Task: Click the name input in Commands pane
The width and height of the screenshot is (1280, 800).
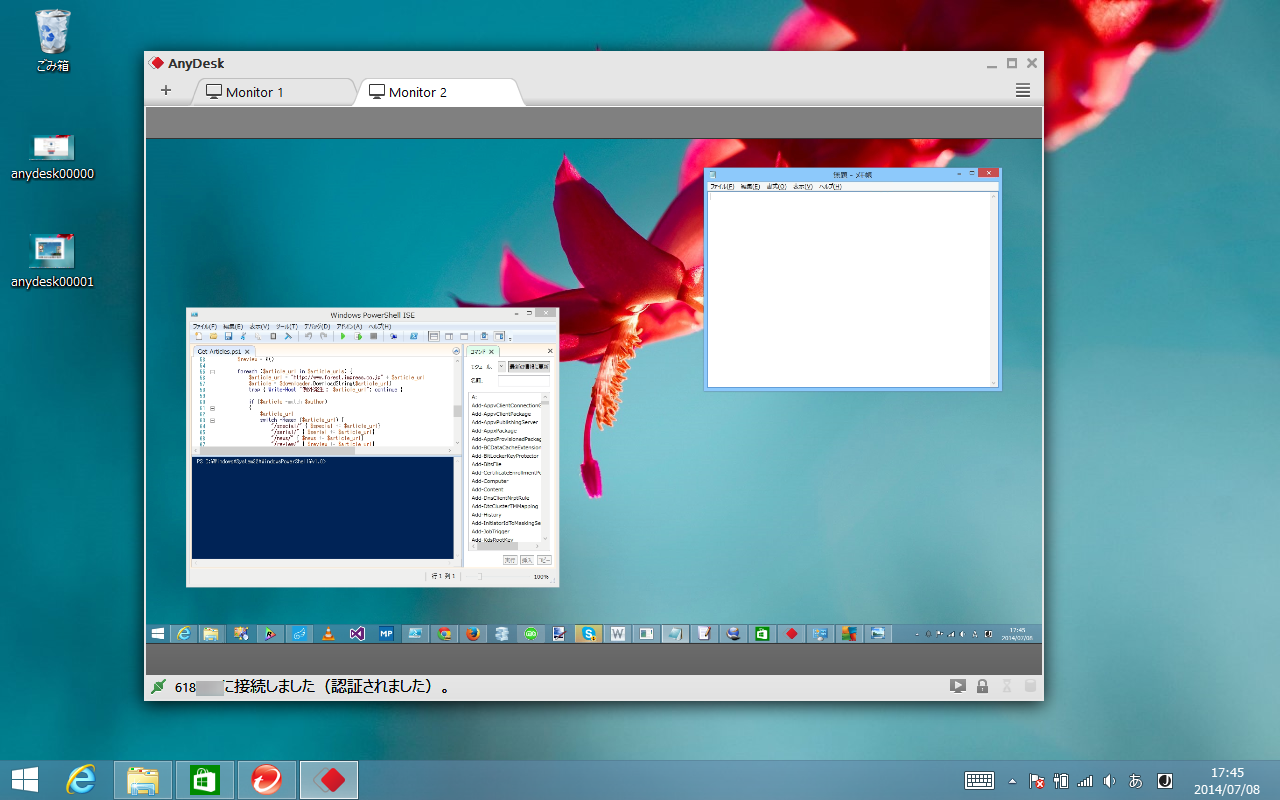Action: (524, 380)
